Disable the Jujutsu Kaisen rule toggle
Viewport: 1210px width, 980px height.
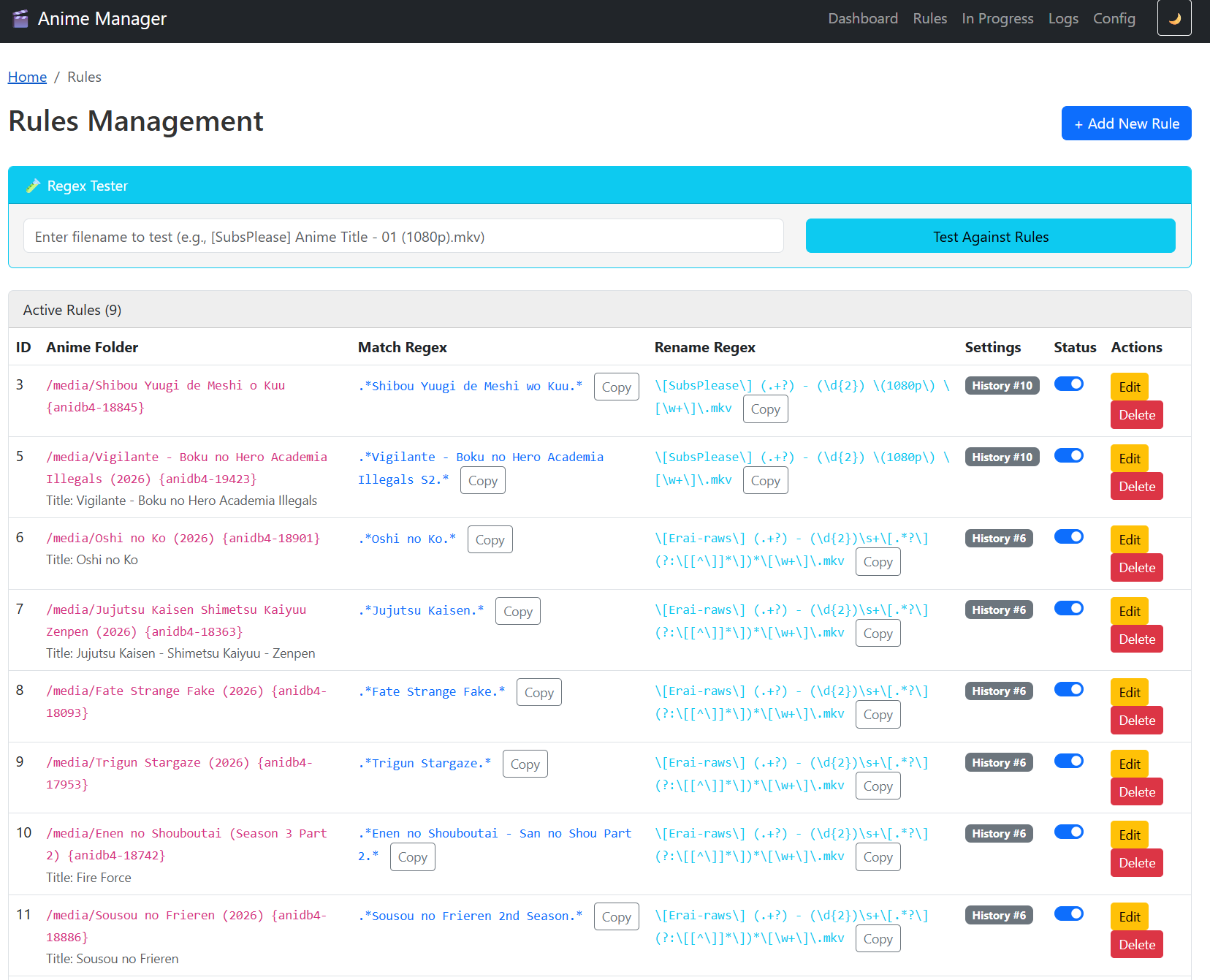[1069, 608]
